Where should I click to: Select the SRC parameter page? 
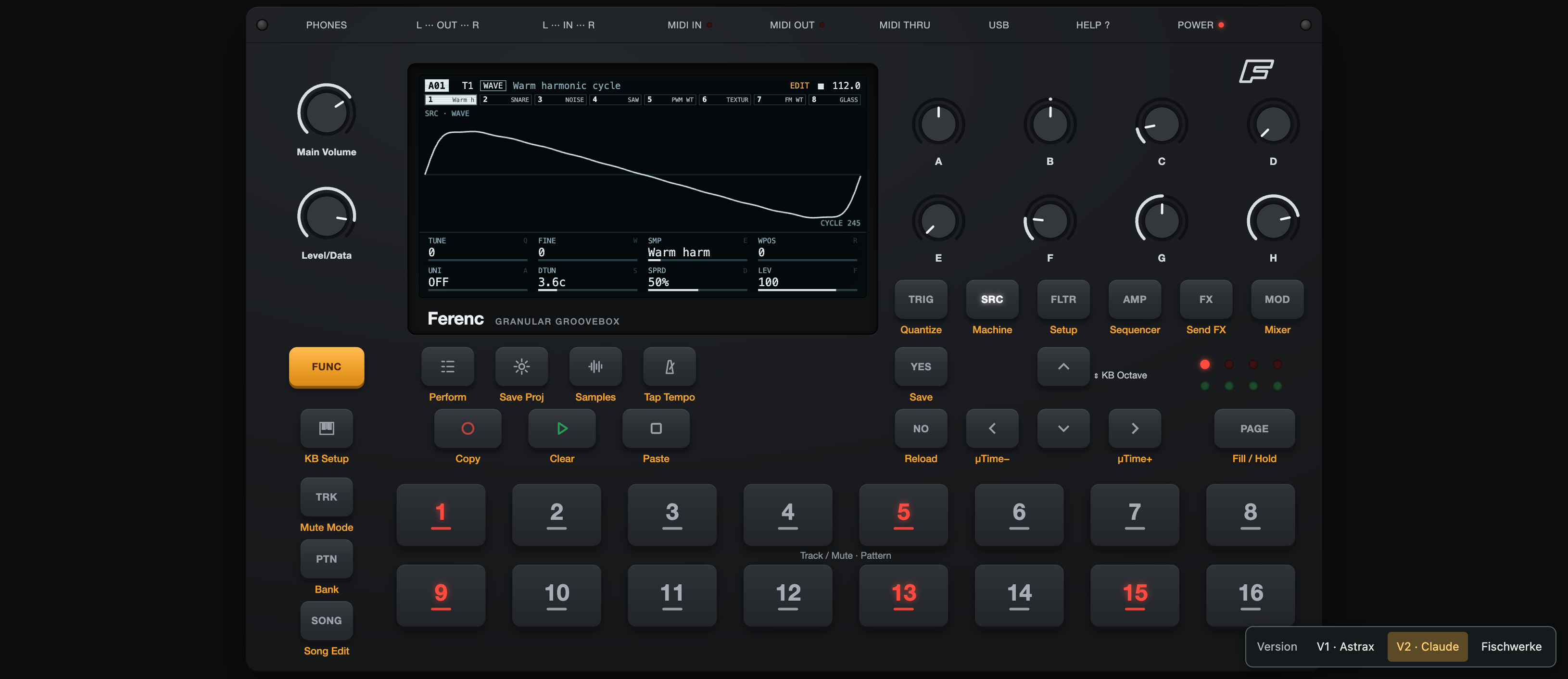992,299
